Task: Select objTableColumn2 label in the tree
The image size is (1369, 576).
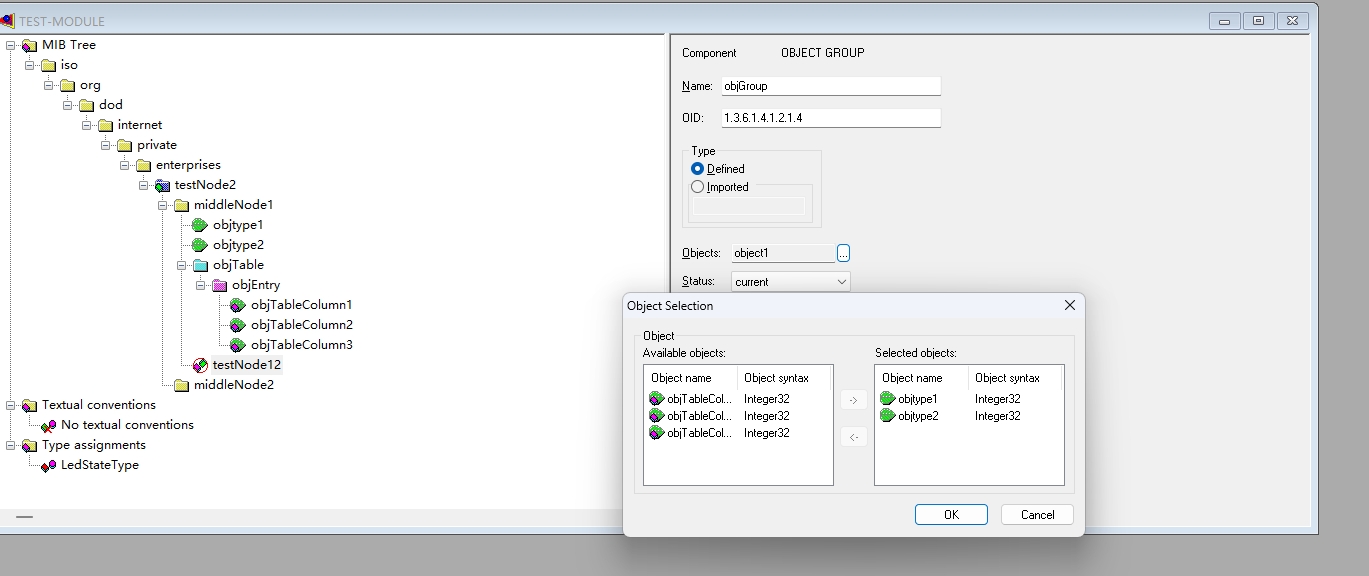Action: 302,325
